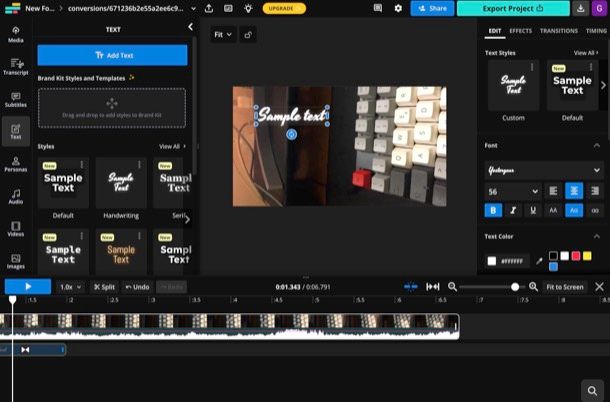
Task: Open the Subtitles sidebar panel
Action: 16,99
